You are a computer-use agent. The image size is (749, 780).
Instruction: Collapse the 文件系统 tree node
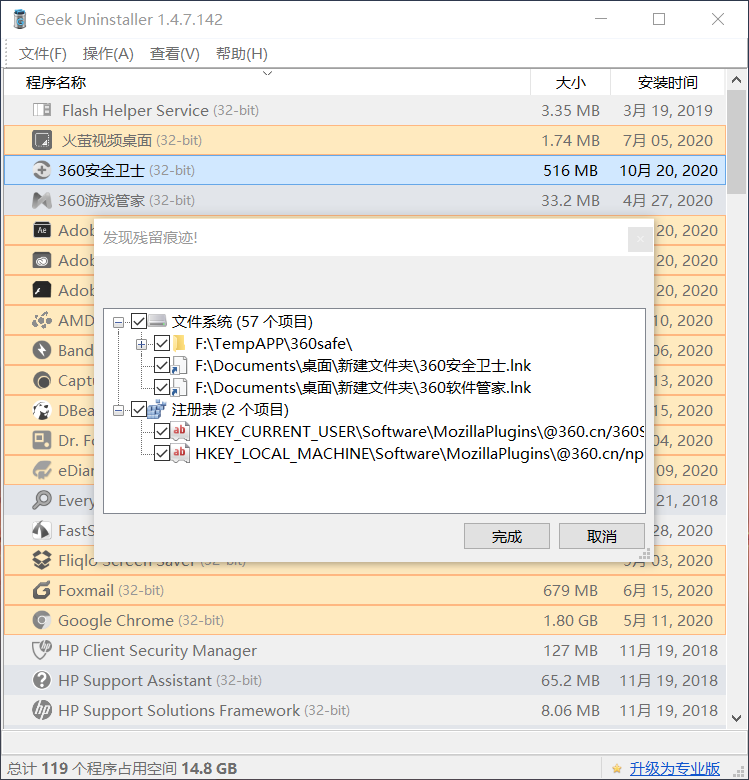[x=118, y=322]
